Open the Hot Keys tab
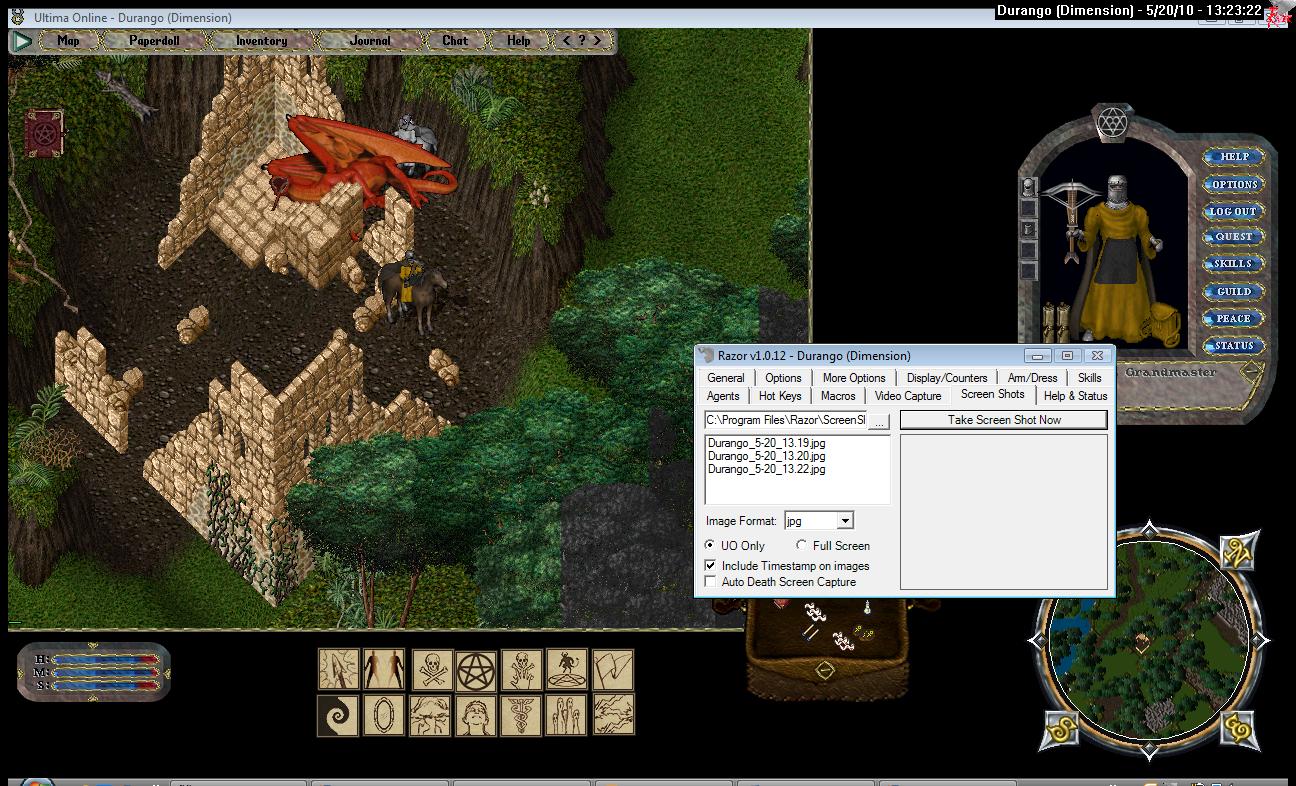Screen dimensions: 1296x786 [780, 396]
